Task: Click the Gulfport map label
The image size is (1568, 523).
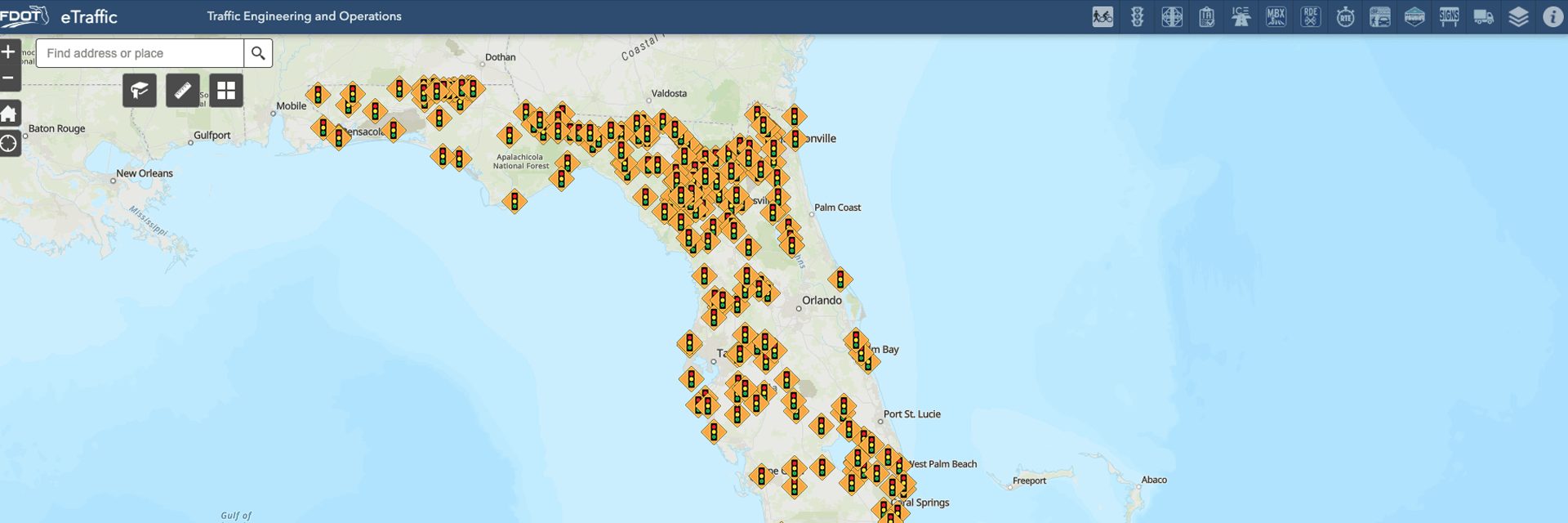Action: (212, 135)
